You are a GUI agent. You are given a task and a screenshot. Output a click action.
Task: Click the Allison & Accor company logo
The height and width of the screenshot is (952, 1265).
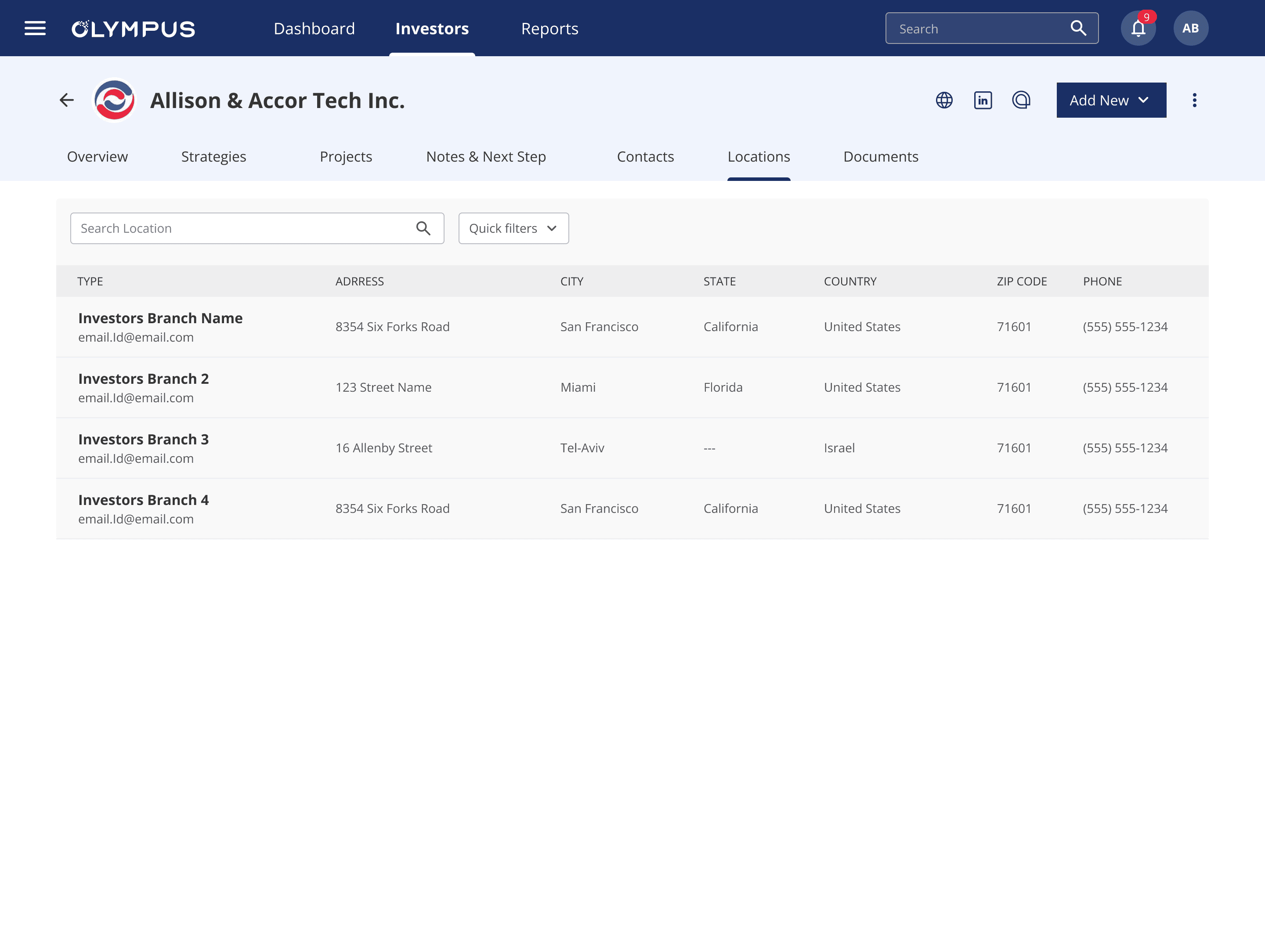click(x=114, y=101)
